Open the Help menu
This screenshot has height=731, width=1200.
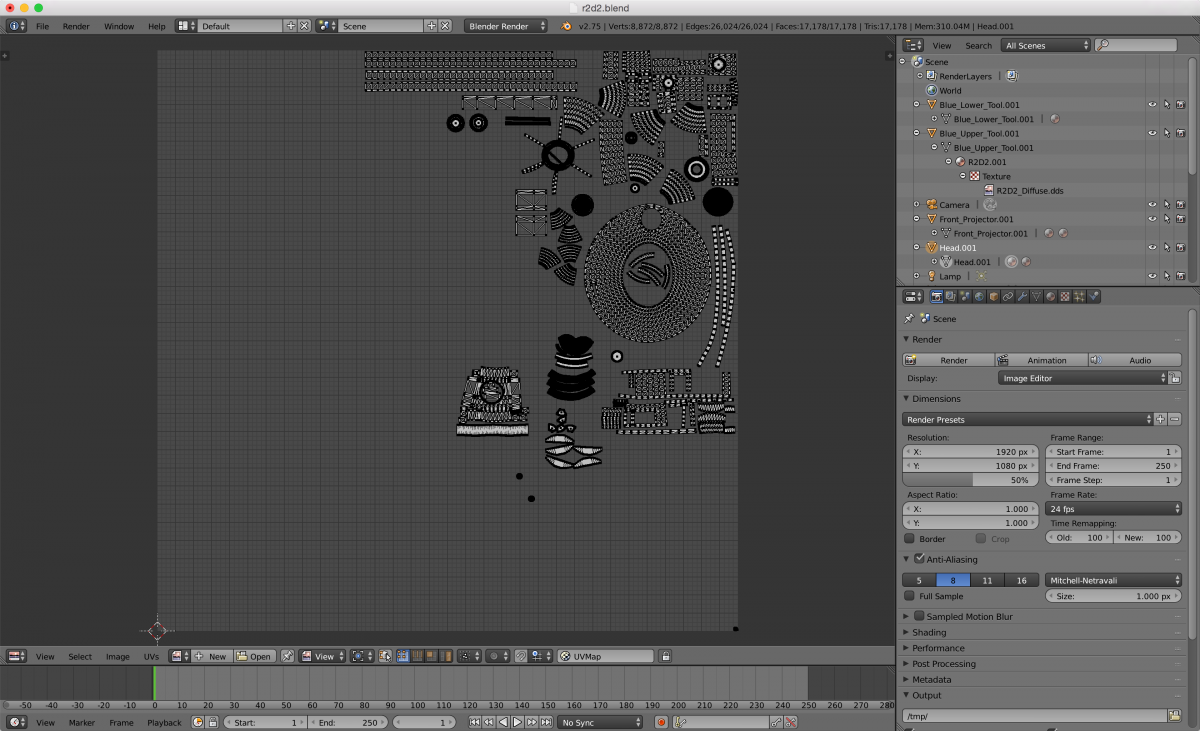point(157,26)
